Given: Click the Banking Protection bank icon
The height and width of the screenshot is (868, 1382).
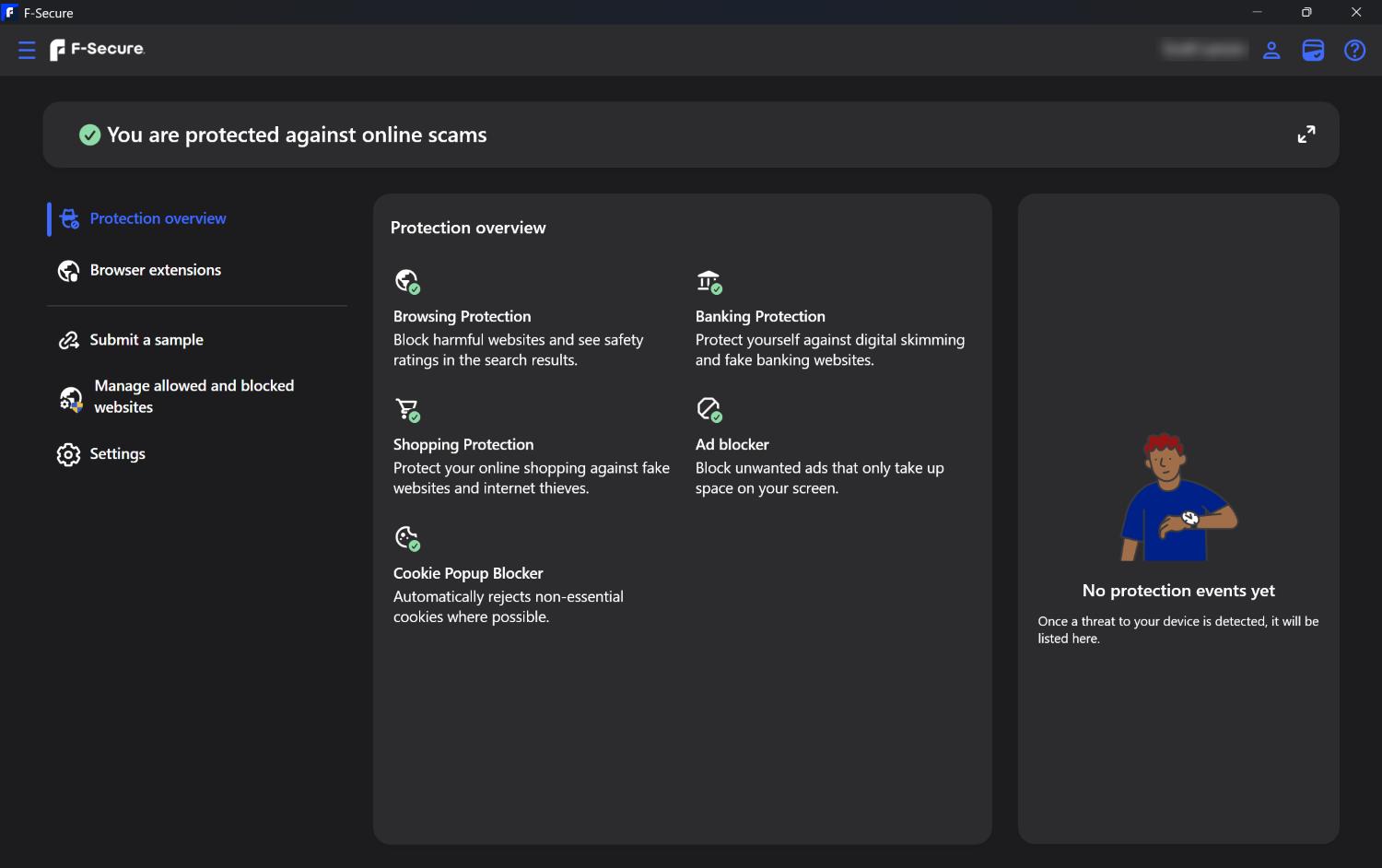Looking at the screenshot, I should [709, 281].
